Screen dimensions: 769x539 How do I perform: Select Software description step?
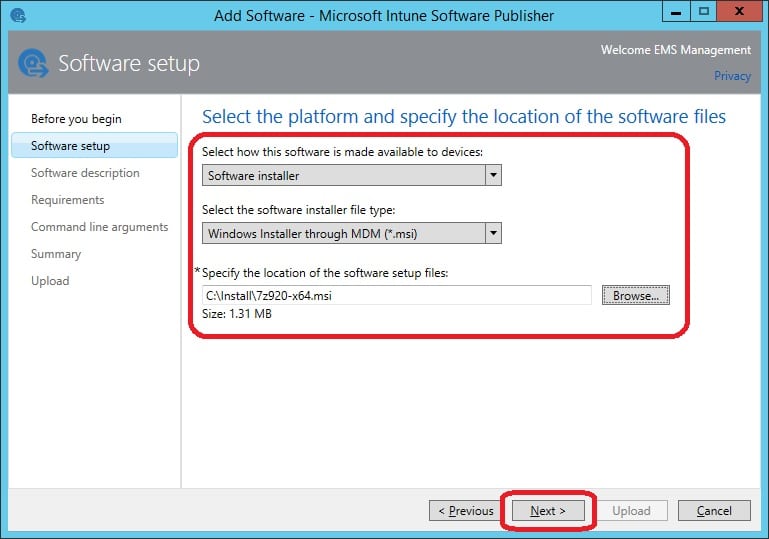point(85,173)
